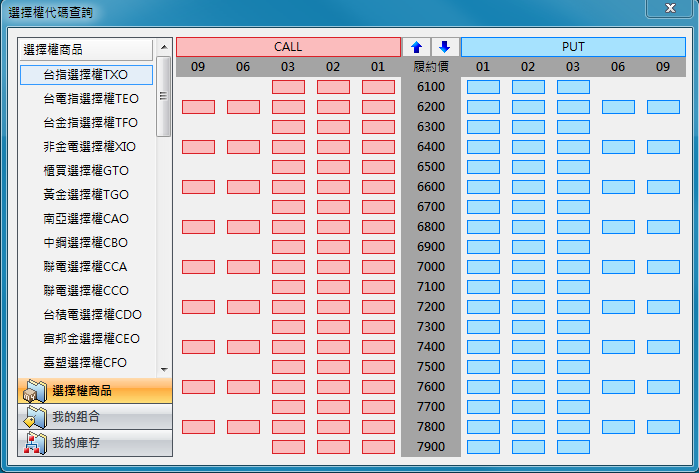Pick 非金電選擇權XIO from the list
This screenshot has height=473, width=699.
tap(86, 147)
